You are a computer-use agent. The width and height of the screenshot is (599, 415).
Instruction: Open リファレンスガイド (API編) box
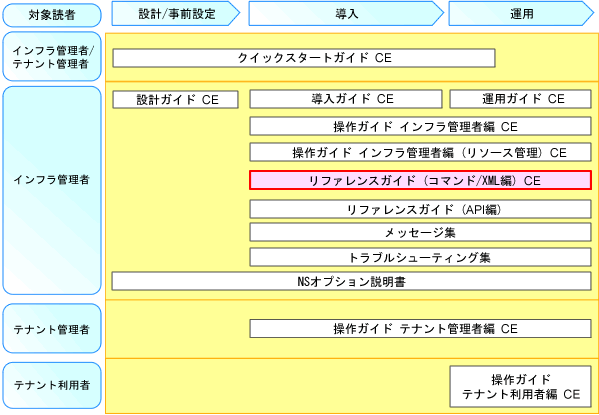coord(421,209)
